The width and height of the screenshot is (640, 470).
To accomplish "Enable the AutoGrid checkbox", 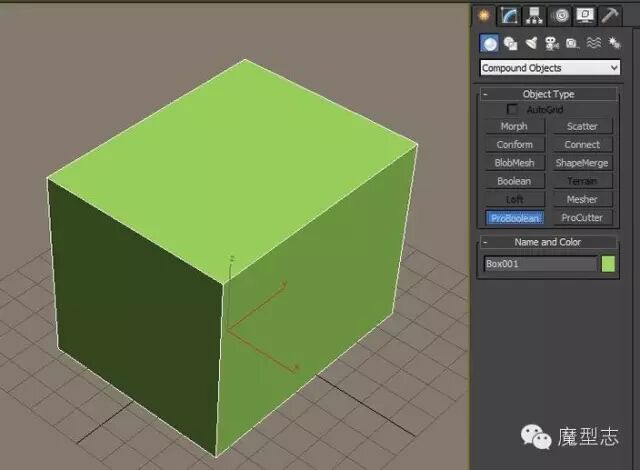I will (x=512, y=109).
